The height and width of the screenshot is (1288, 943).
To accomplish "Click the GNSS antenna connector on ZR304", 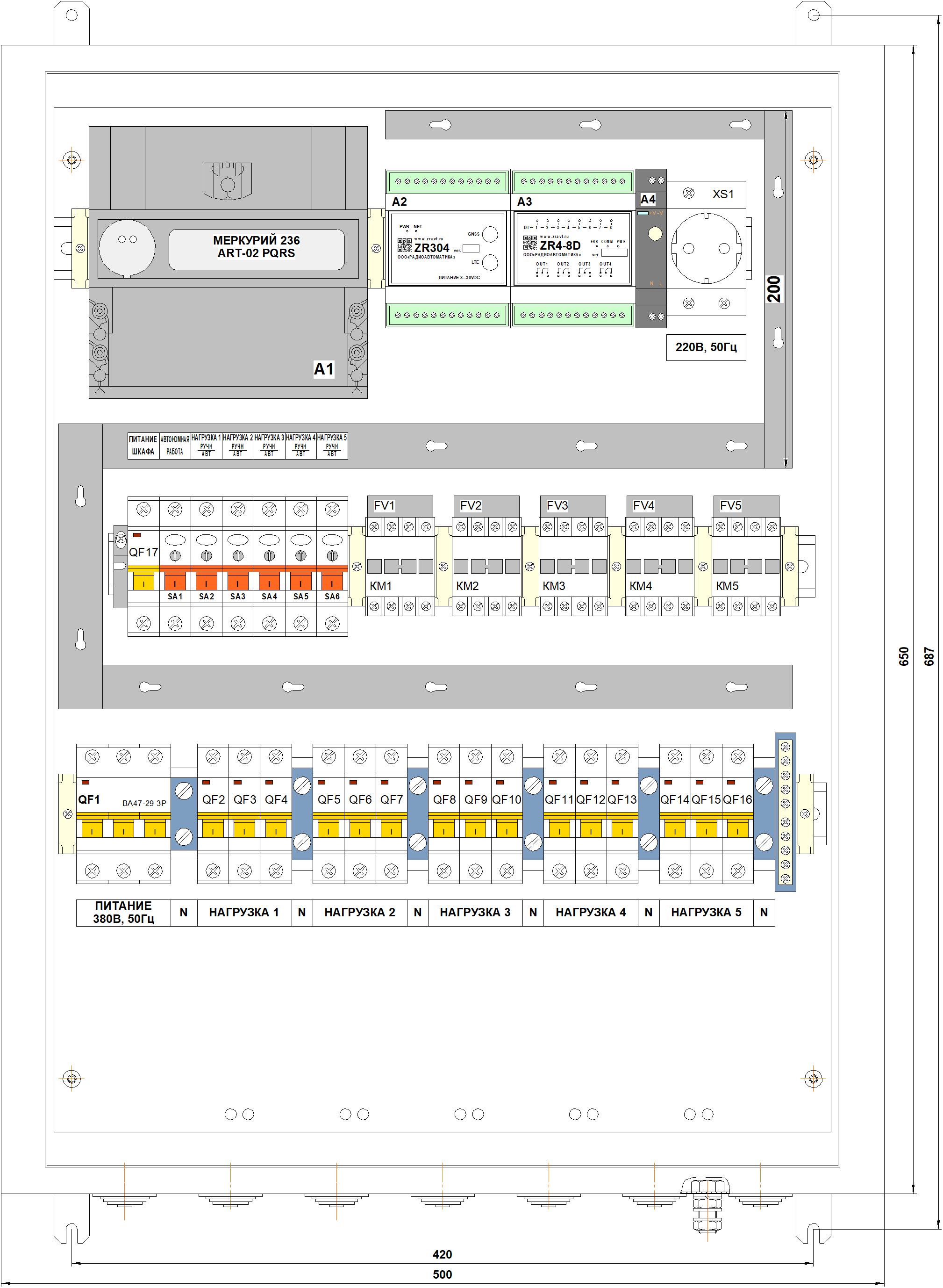I will pos(490,235).
